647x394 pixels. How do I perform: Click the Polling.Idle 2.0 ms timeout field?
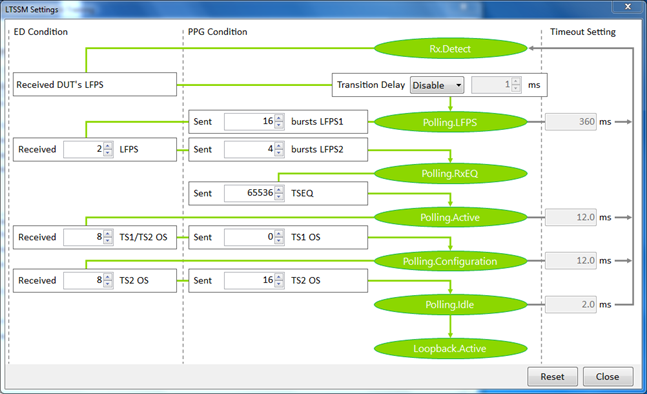tap(571, 304)
